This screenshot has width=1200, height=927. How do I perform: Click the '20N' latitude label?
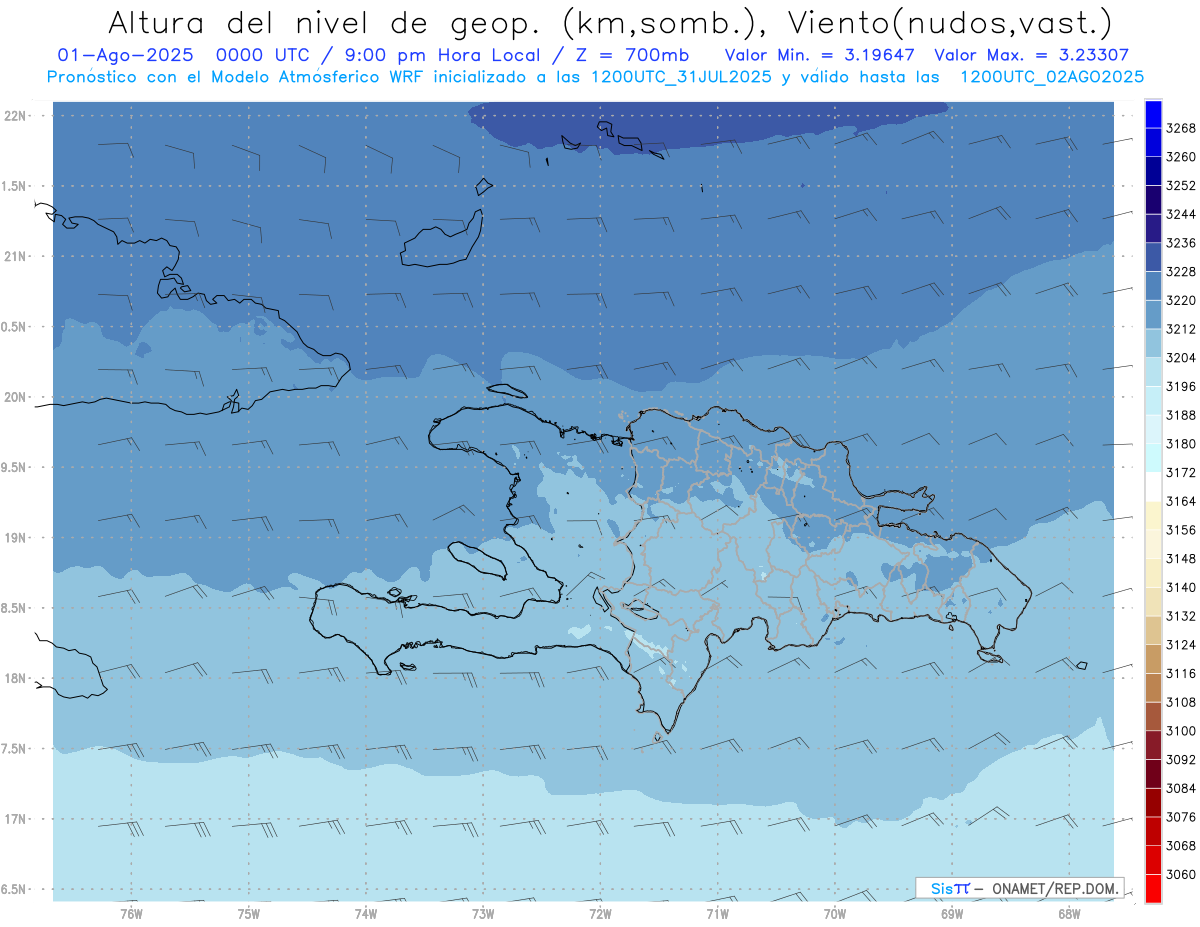point(14,397)
